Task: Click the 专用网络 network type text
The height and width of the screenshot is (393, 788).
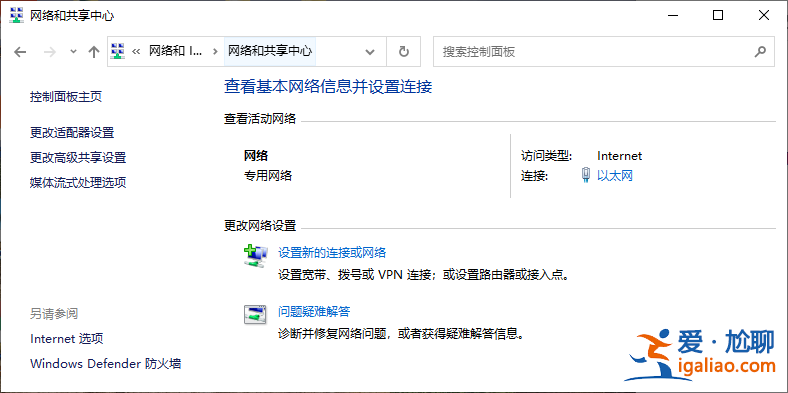Action: [x=268, y=176]
